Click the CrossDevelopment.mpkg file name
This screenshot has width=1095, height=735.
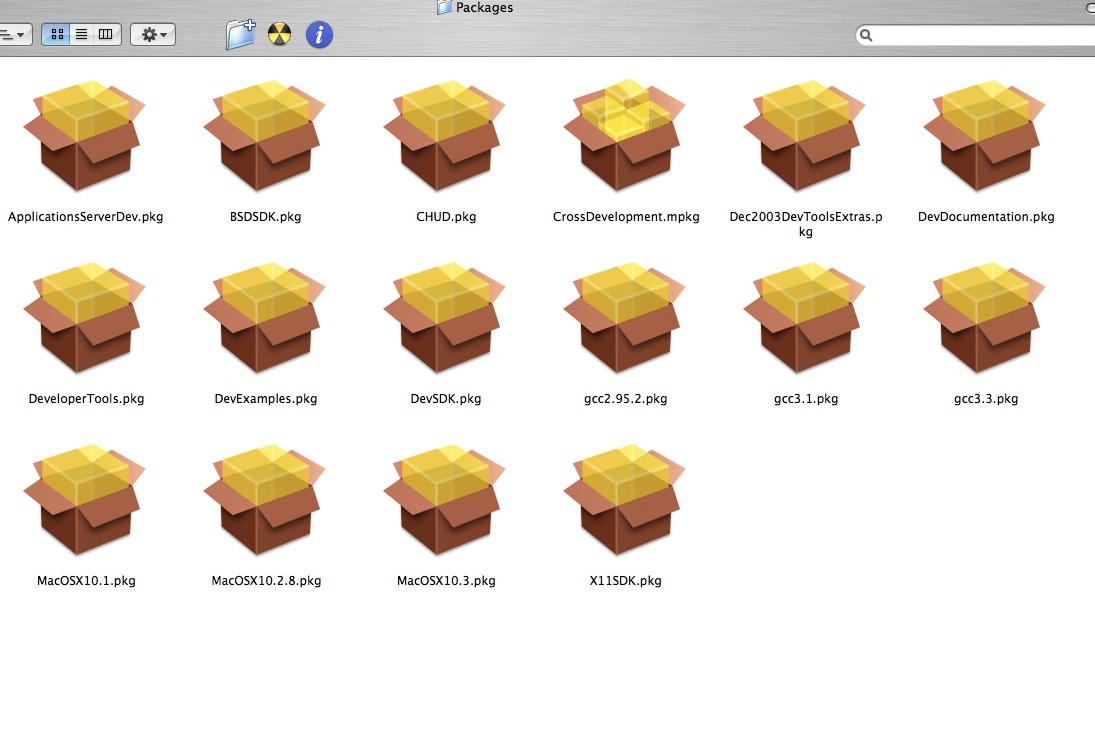[x=626, y=217]
